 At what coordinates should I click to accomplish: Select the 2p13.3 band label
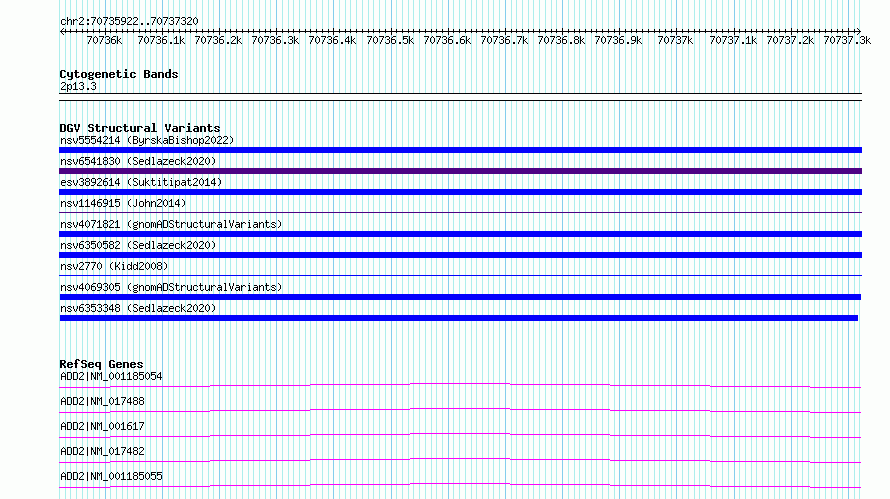(78, 86)
